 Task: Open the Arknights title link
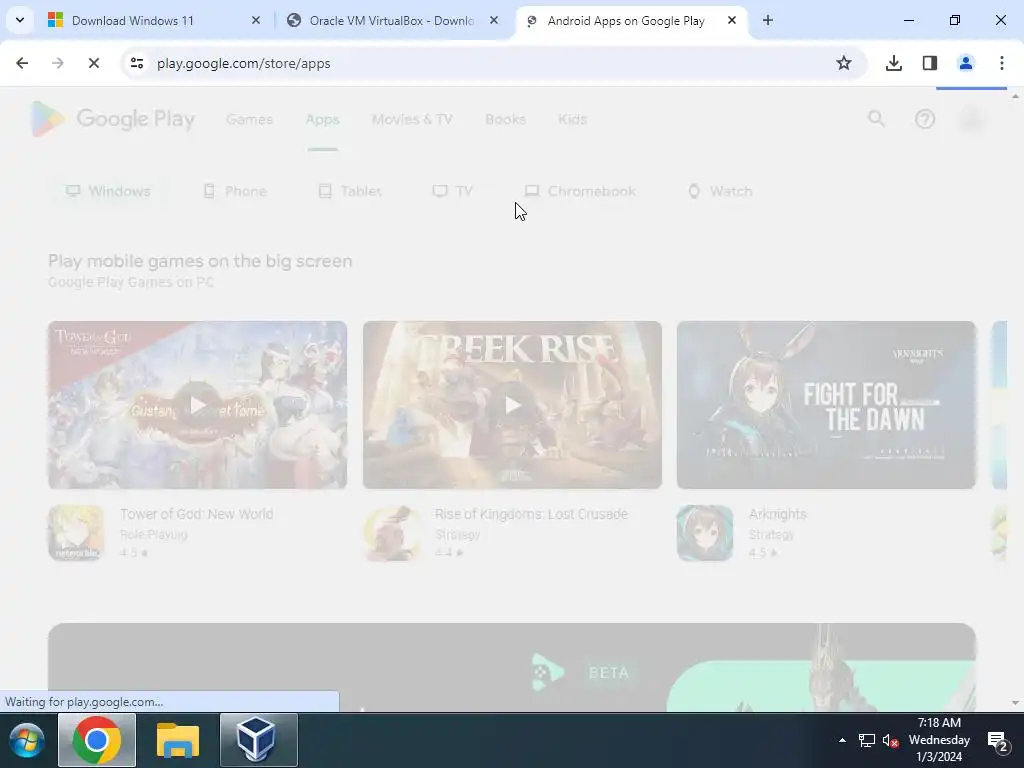click(x=777, y=514)
